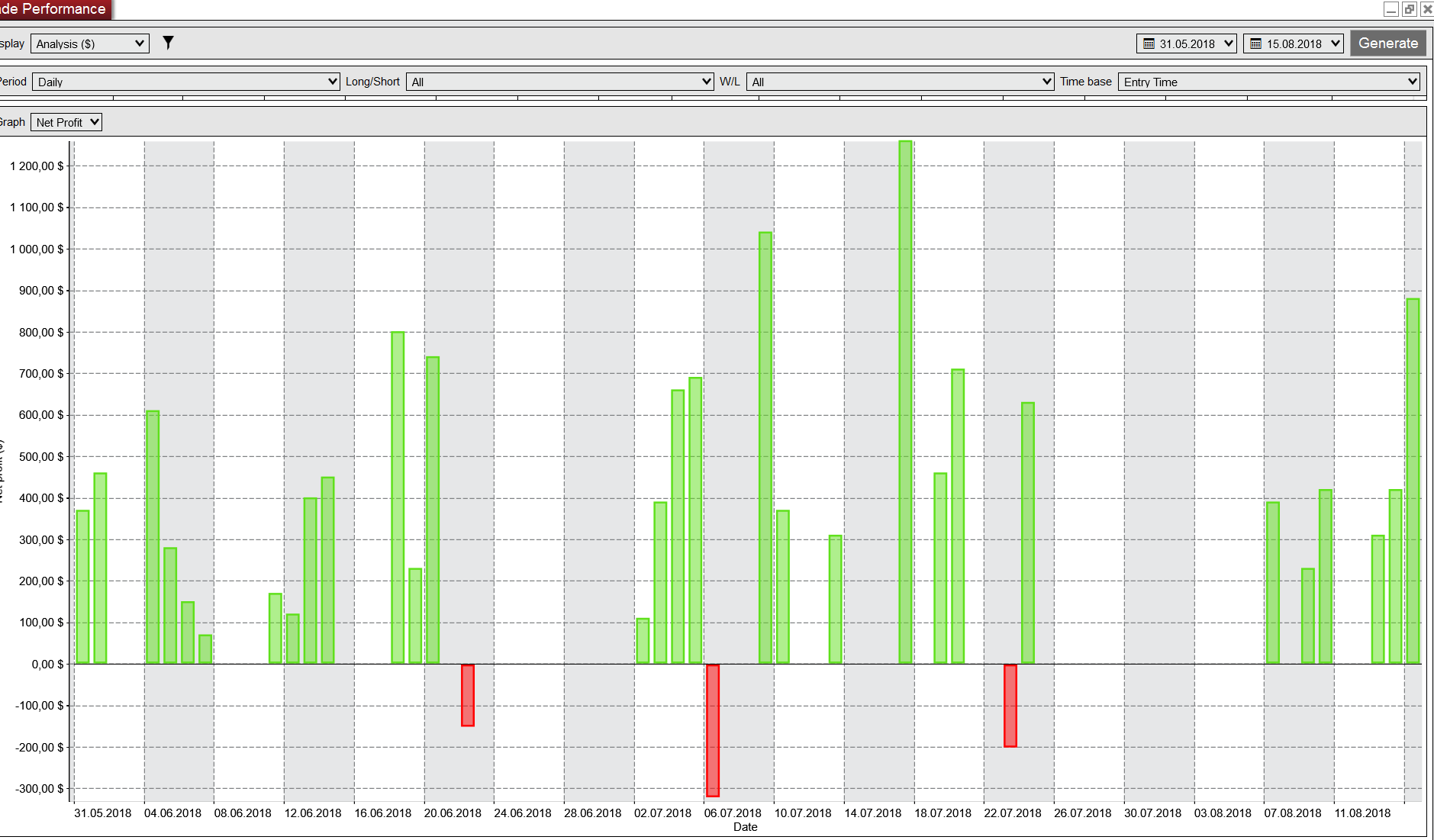Open the Time base Entry Time dropdown
Viewport: 1434px width, 840px height.
point(1268,82)
